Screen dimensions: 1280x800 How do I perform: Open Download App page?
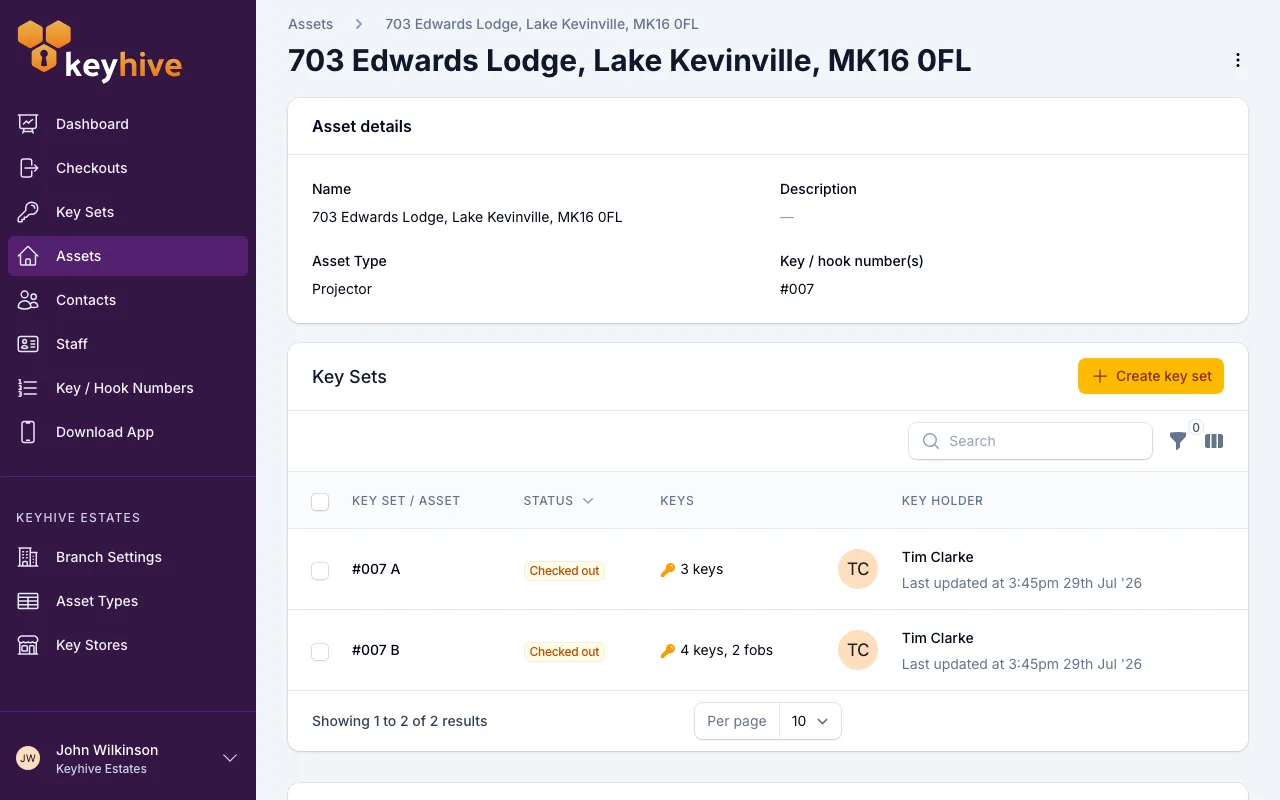point(128,432)
